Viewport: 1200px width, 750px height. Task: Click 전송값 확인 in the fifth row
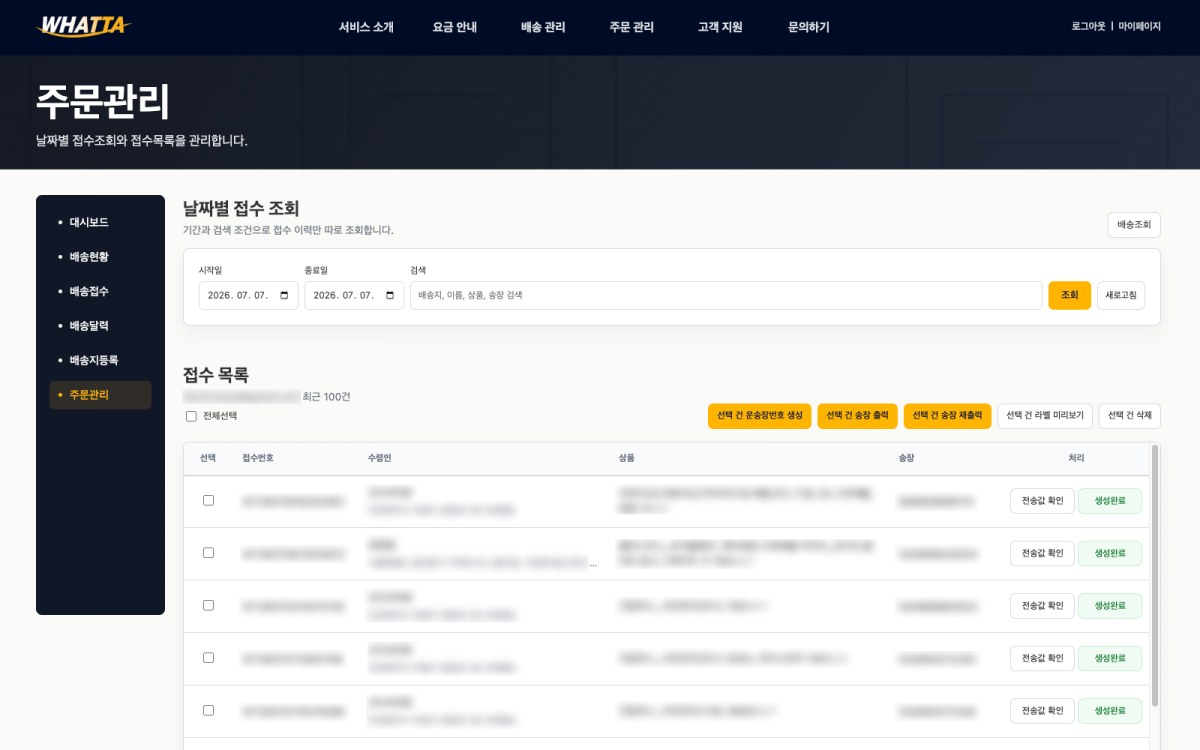coord(1042,711)
